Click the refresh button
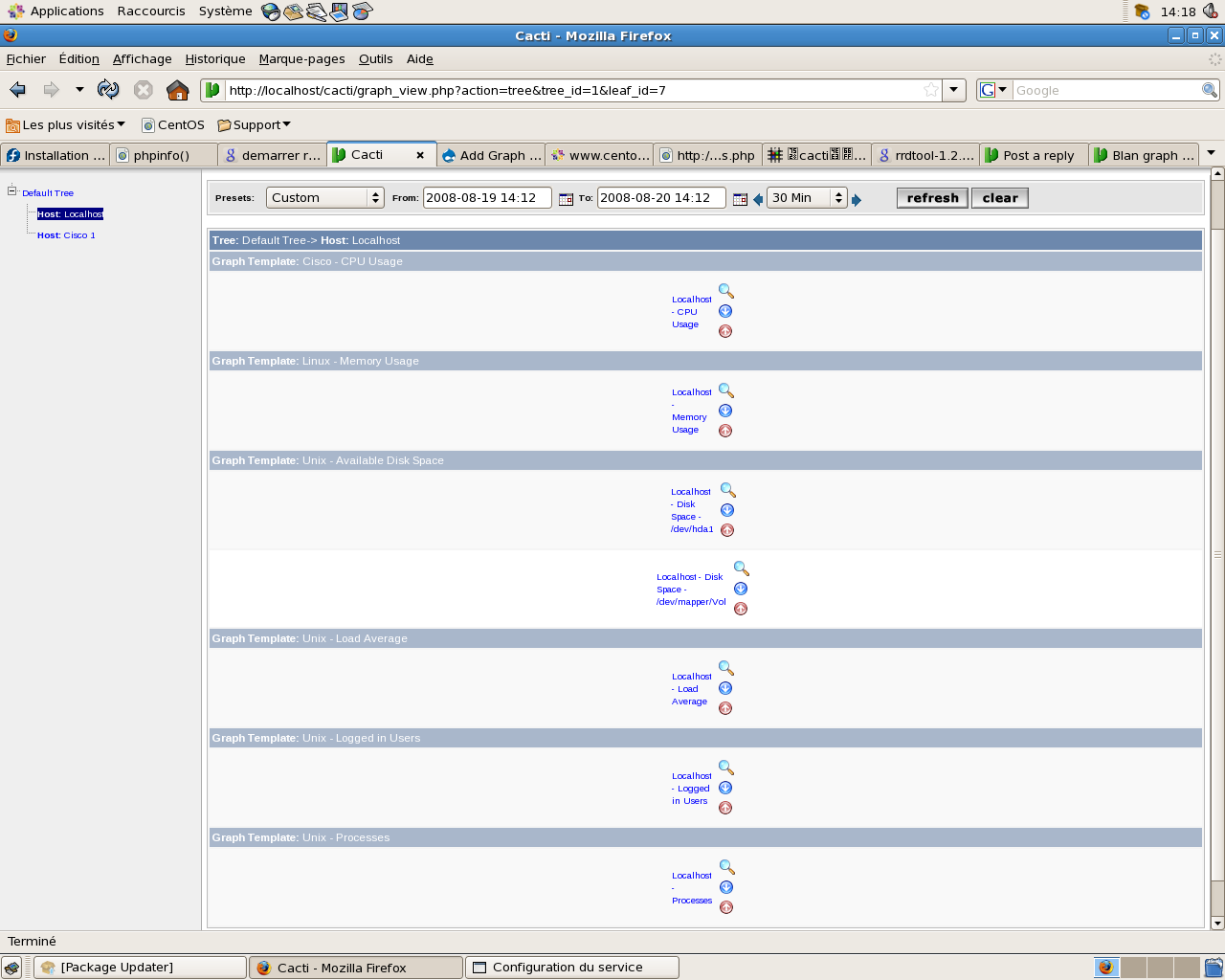The height and width of the screenshot is (980, 1225). click(932, 198)
